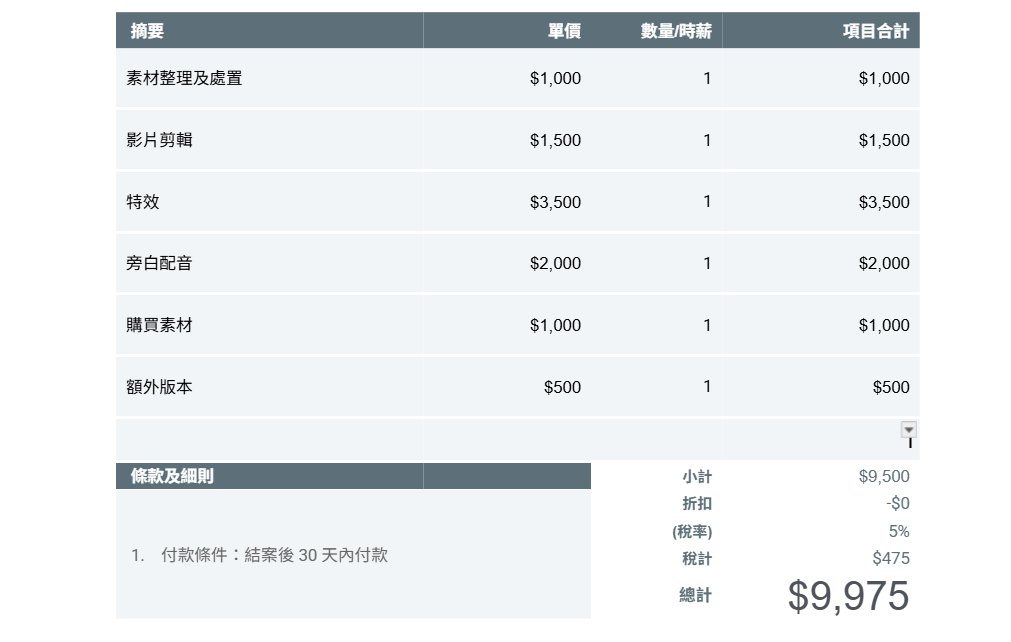The image size is (1011, 642).
Task: Select the 折扣 discount amount cell
Action: [x=897, y=504]
